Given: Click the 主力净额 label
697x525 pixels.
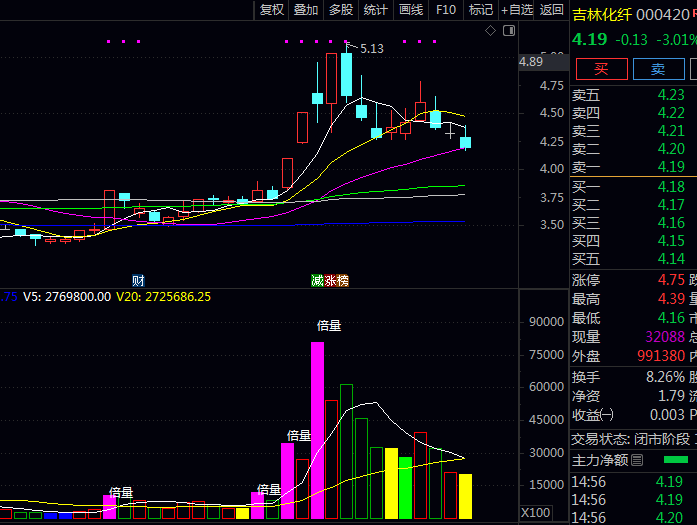Looking at the screenshot, I should (x=600, y=460).
